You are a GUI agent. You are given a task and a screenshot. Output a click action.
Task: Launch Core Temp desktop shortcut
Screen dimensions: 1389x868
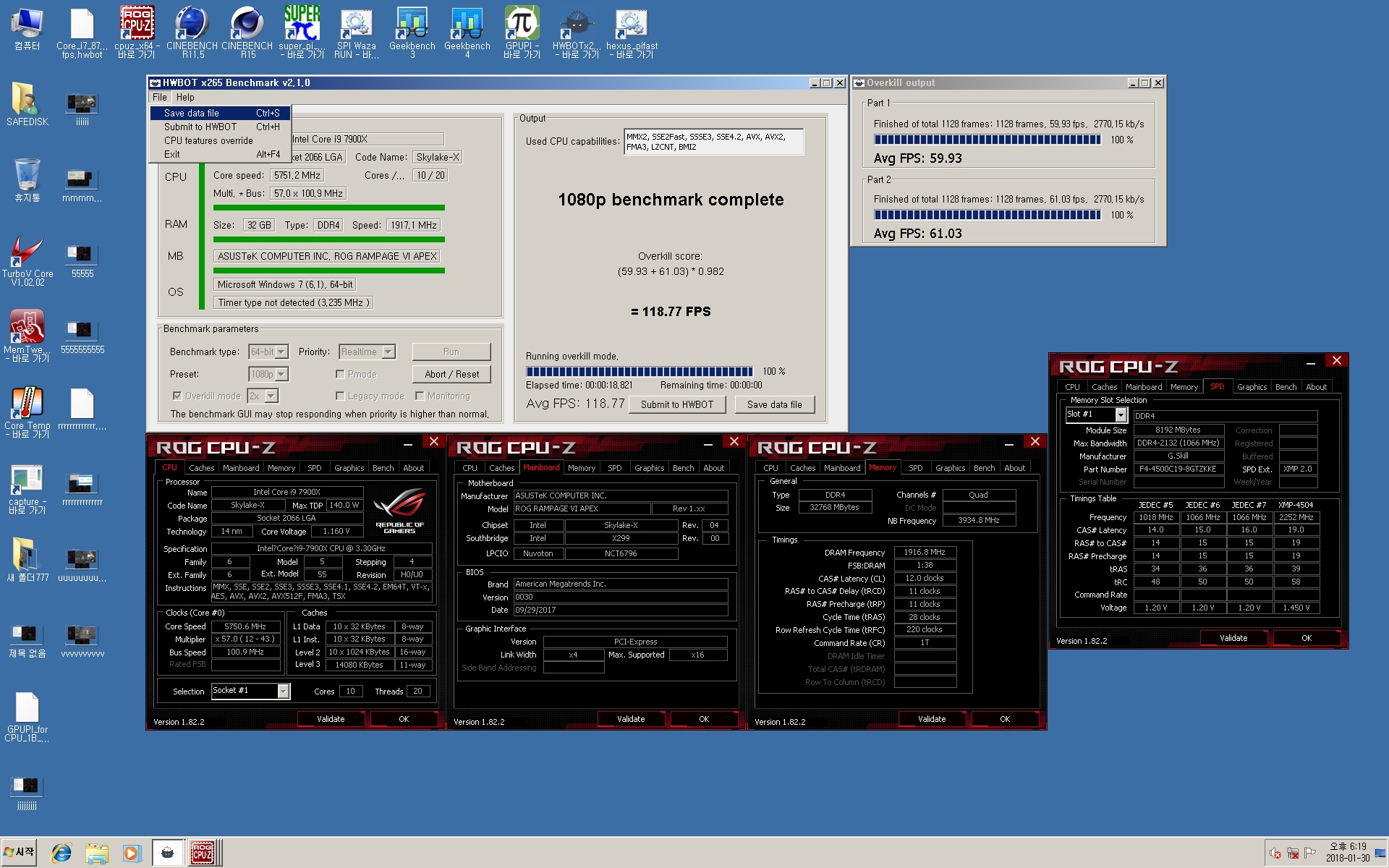click(27, 412)
